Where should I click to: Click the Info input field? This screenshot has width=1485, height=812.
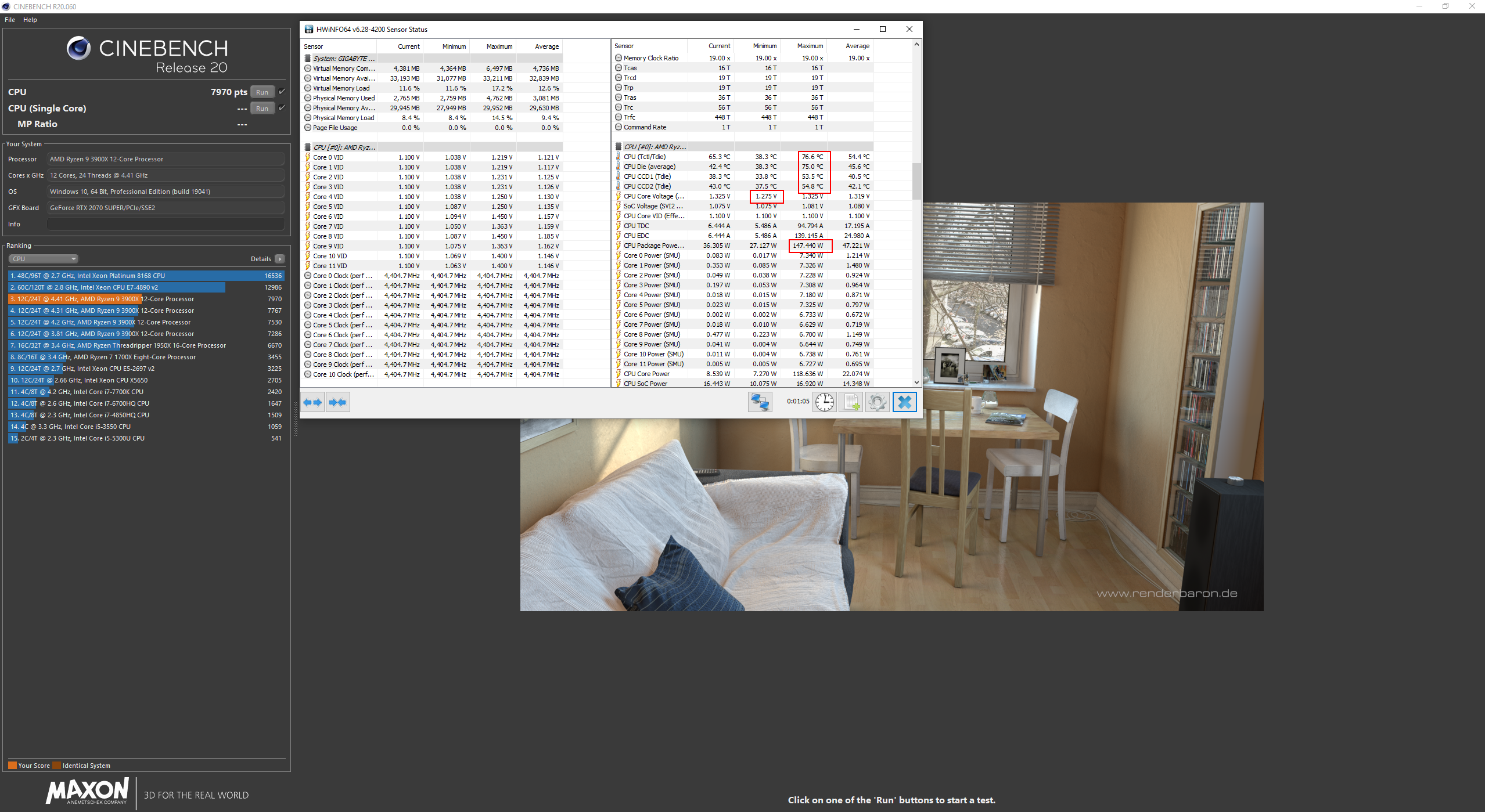tap(166, 224)
